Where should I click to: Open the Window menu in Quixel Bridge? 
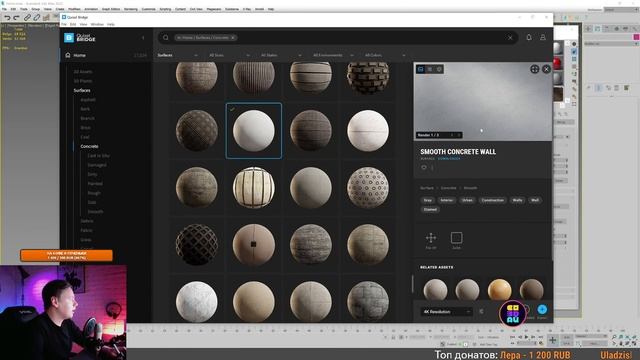point(97,24)
